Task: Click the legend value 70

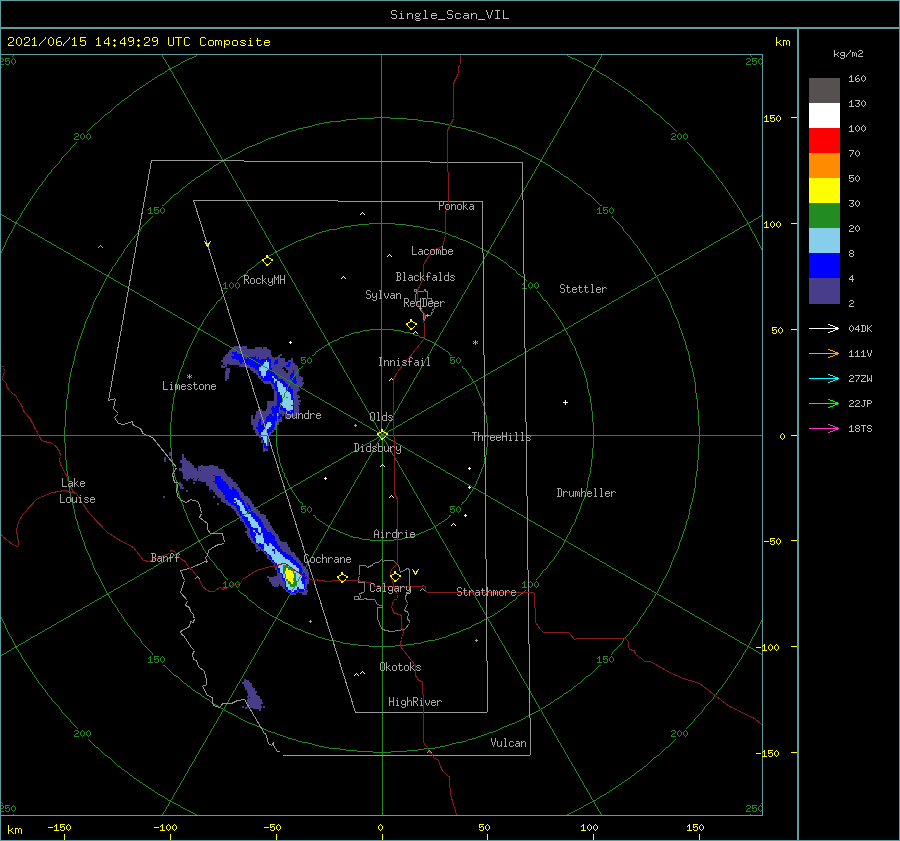Action: (854, 153)
